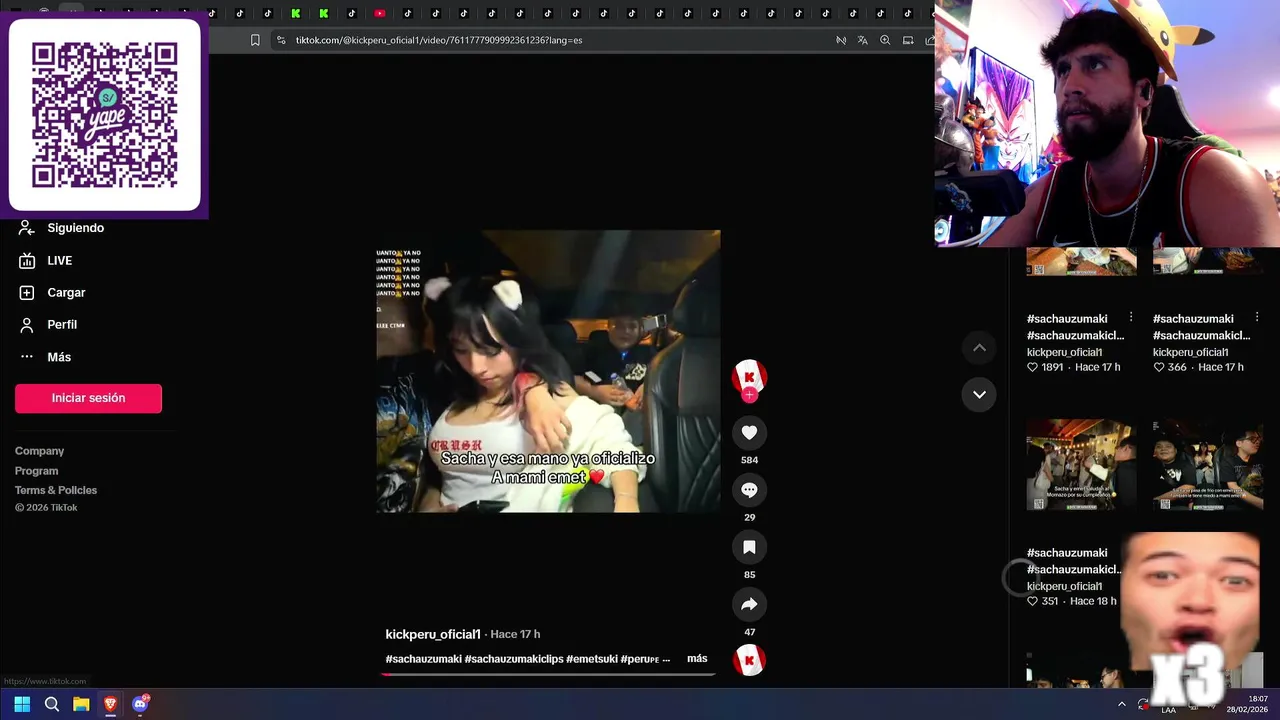
Task: Open the Siguiendo sidebar item
Action: coord(62,228)
